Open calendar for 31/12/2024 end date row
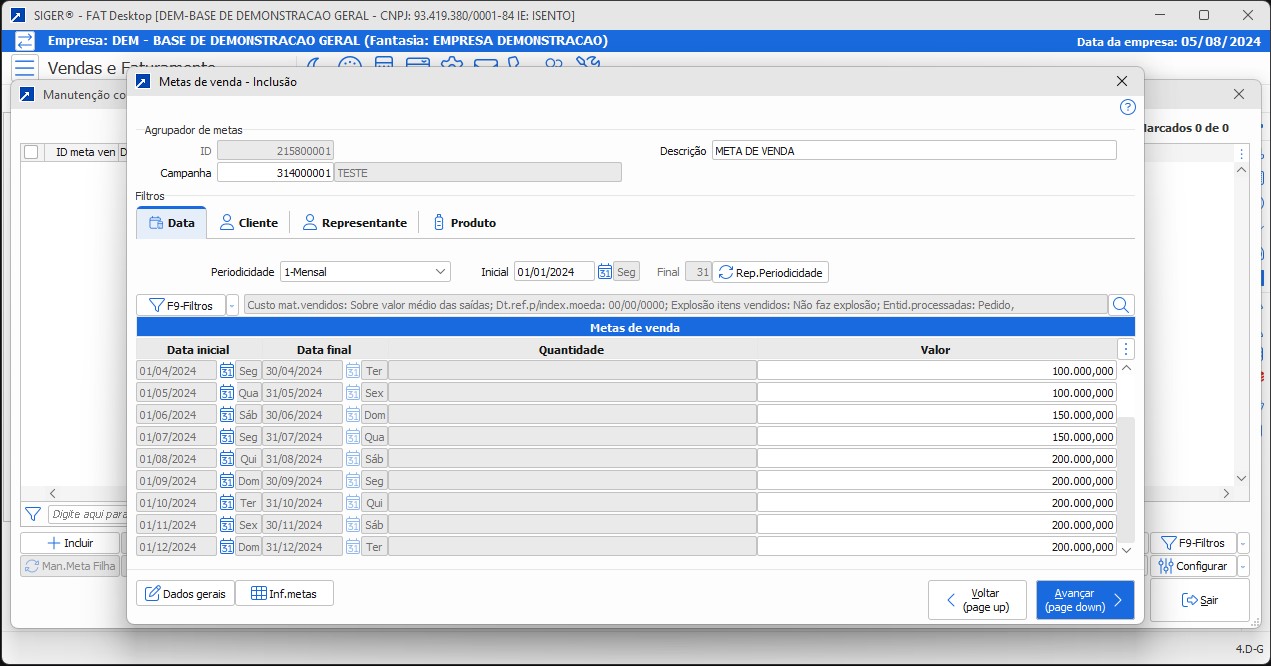This screenshot has width=1271, height=666. [x=352, y=547]
